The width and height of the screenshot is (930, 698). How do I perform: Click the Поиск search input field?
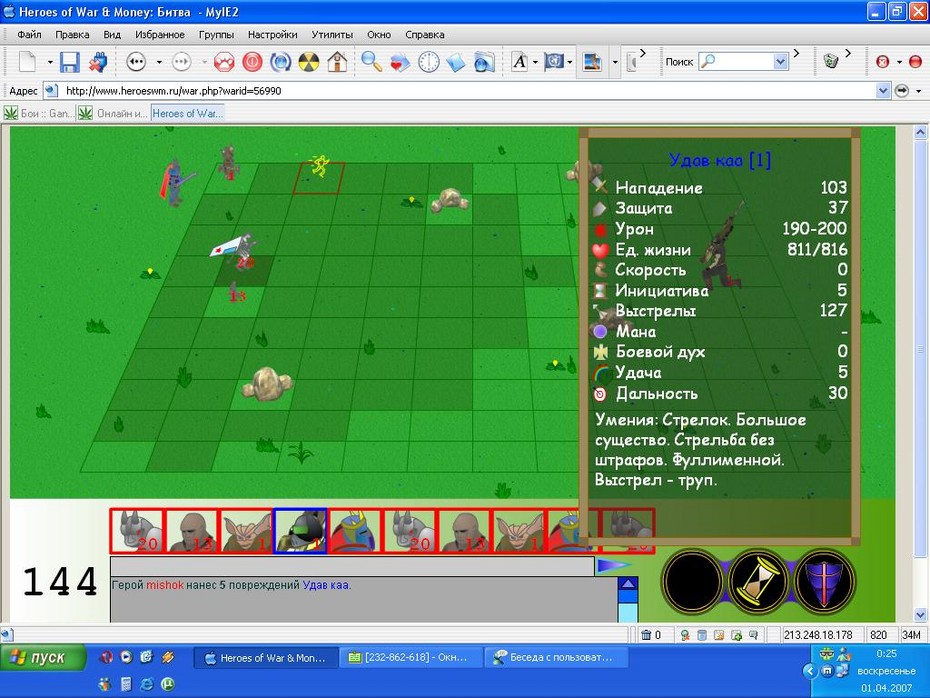pos(744,62)
